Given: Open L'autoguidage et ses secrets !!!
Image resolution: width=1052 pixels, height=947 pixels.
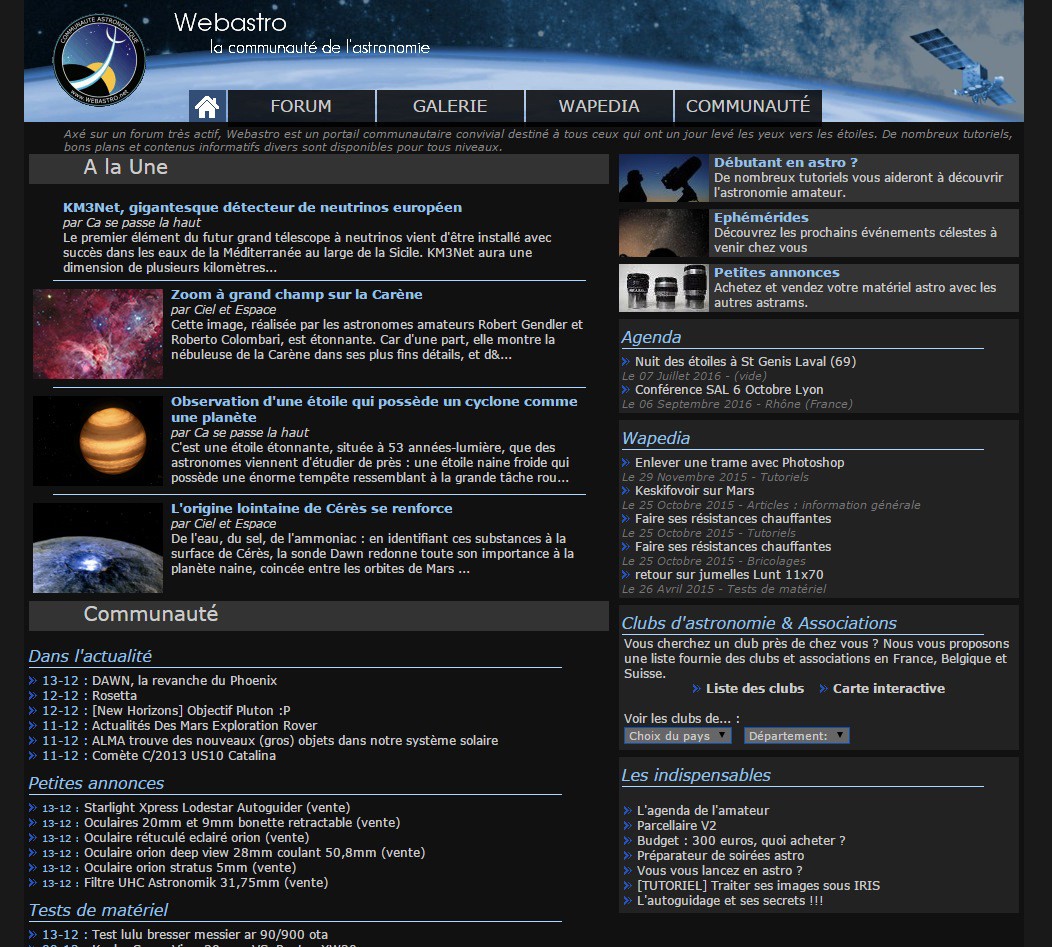Looking at the screenshot, I should coord(729,901).
